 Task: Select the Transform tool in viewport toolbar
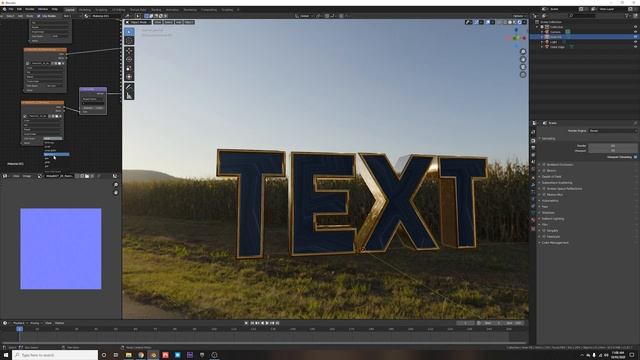129,77
